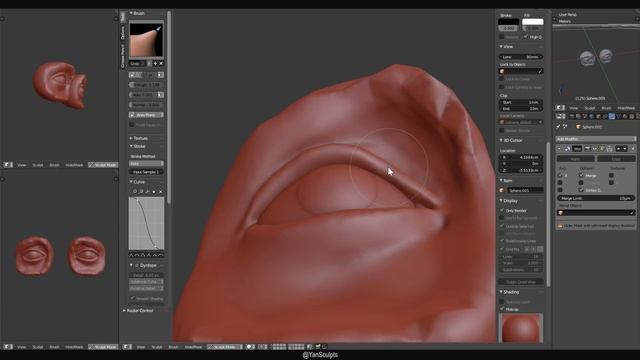Open Hide/Mask menu in main viewport header
The width and height of the screenshot is (640, 360).
193,347
